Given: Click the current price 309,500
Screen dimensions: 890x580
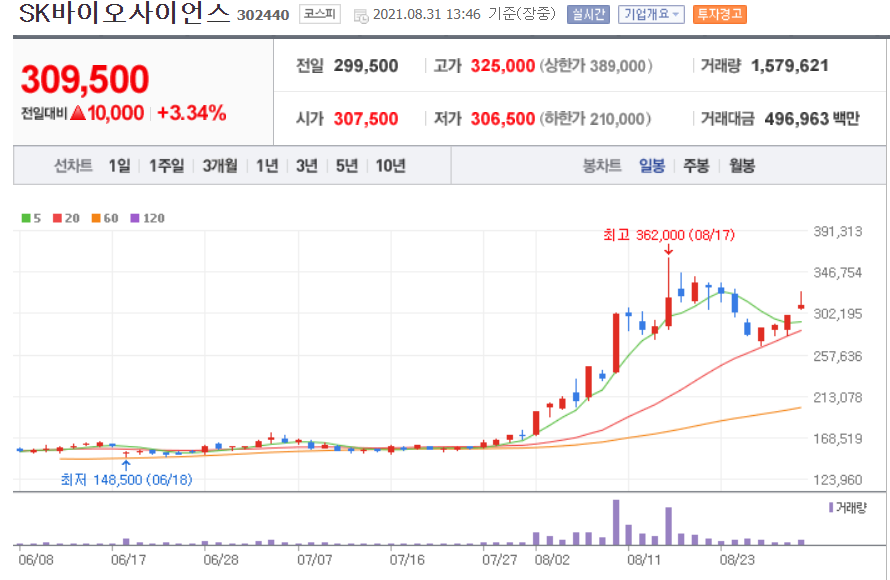Looking at the screenshot, I should click(85, 79).
